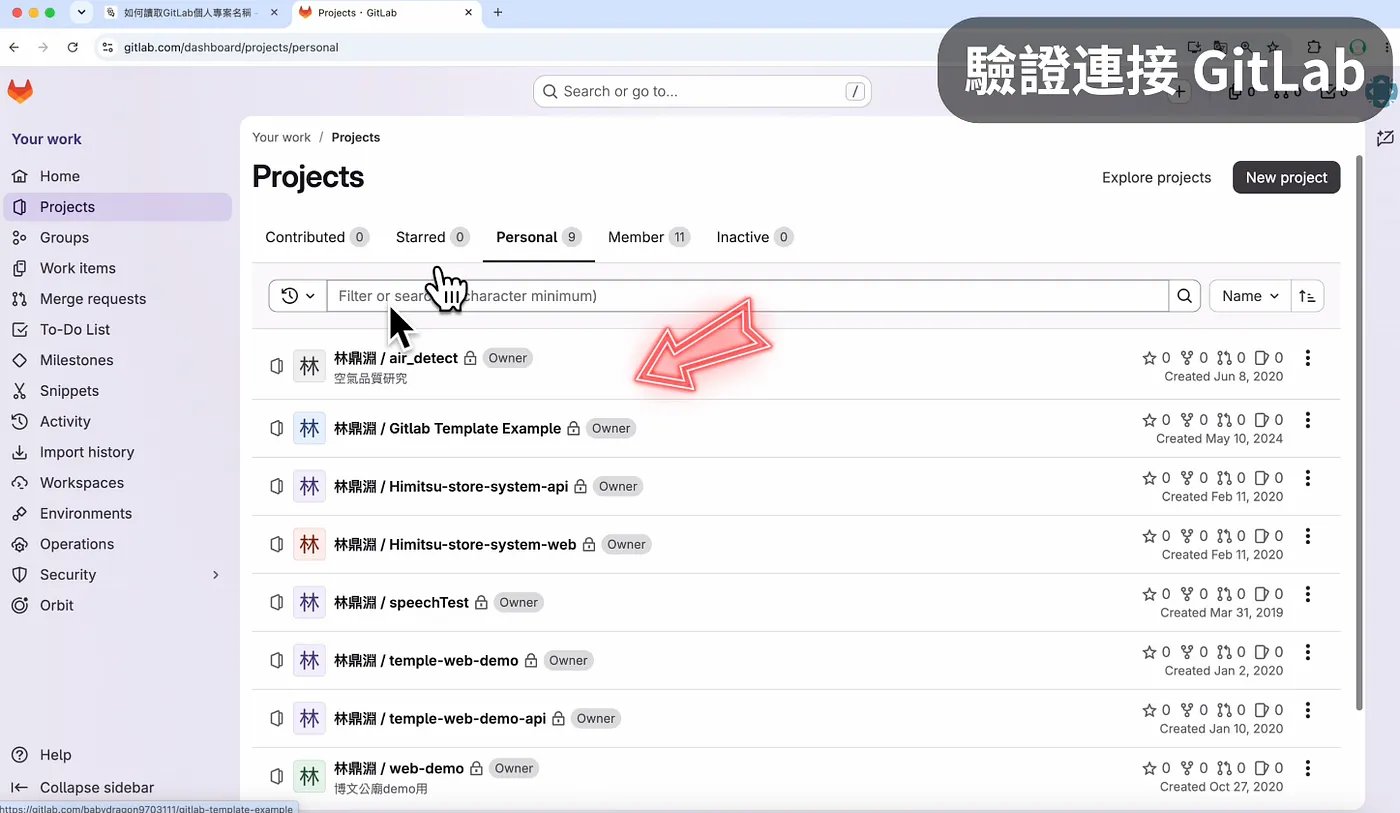Click the page vertical scrollbar
1400x813 pixels.
tap(1358, 432)
